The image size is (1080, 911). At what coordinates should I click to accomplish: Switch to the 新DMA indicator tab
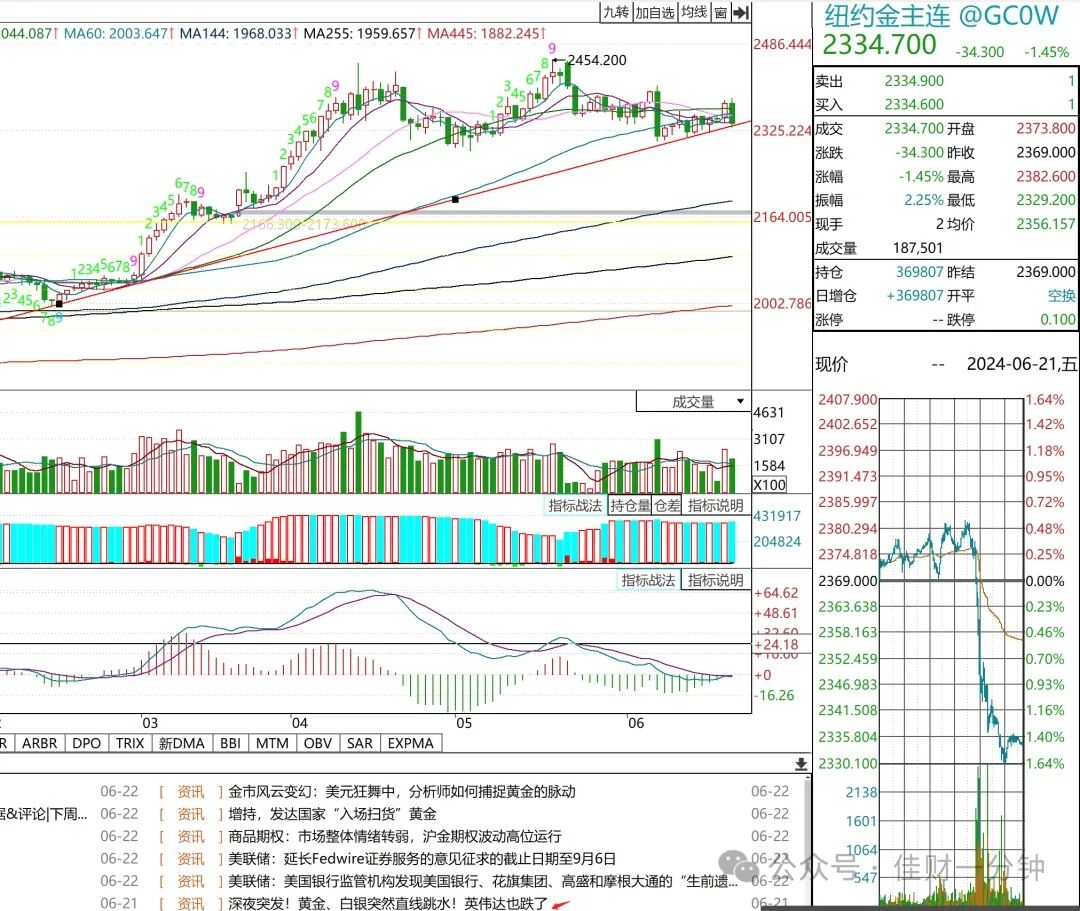182,743
